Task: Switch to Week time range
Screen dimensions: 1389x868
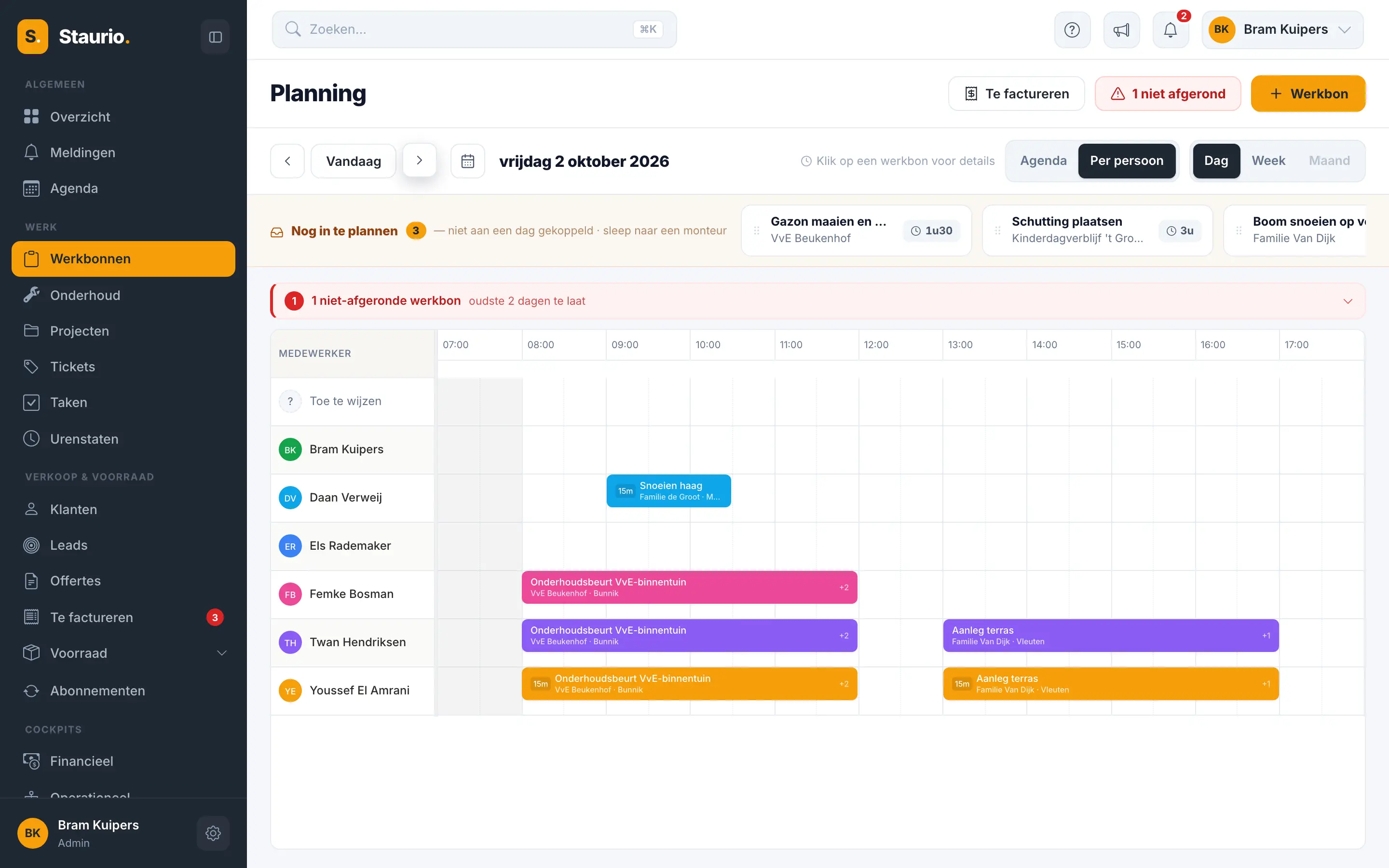Action: [1268, 161]
